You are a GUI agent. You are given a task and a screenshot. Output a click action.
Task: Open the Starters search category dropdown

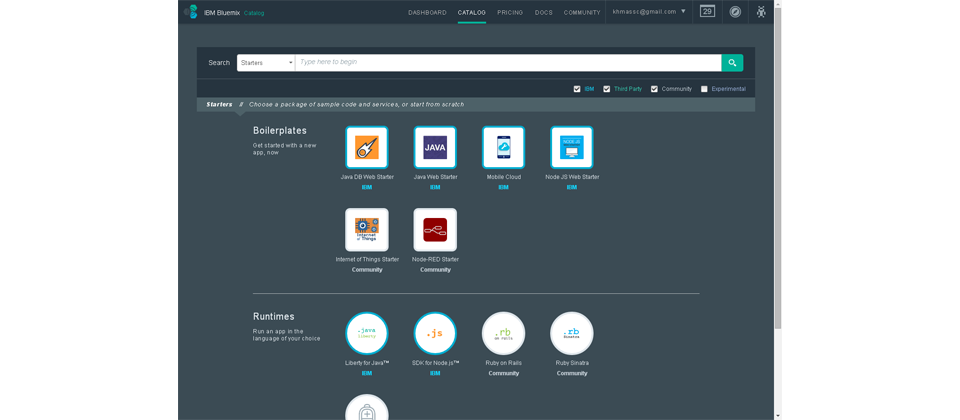(266, 62)
